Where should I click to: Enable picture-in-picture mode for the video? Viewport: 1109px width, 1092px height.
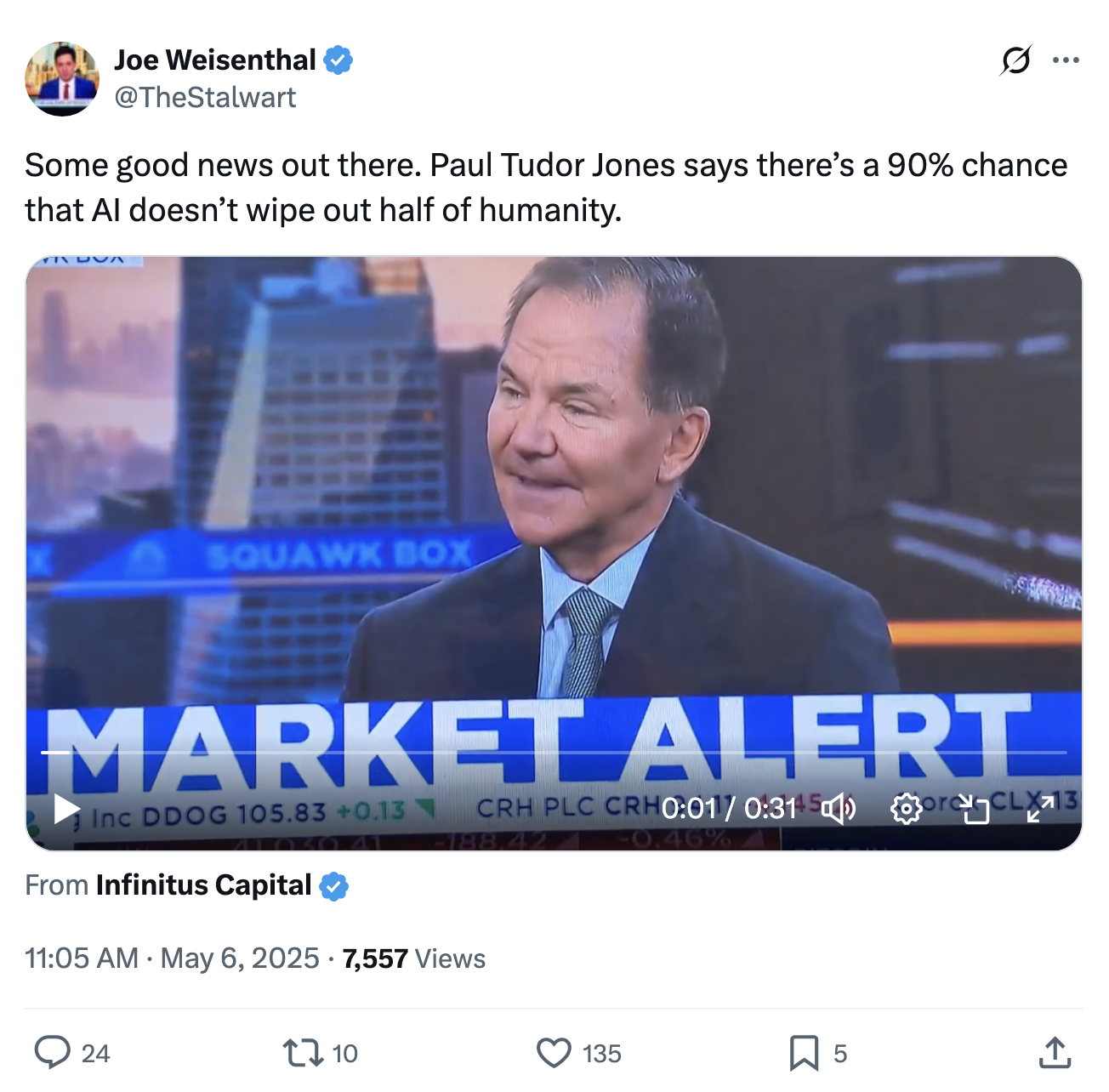974,809
